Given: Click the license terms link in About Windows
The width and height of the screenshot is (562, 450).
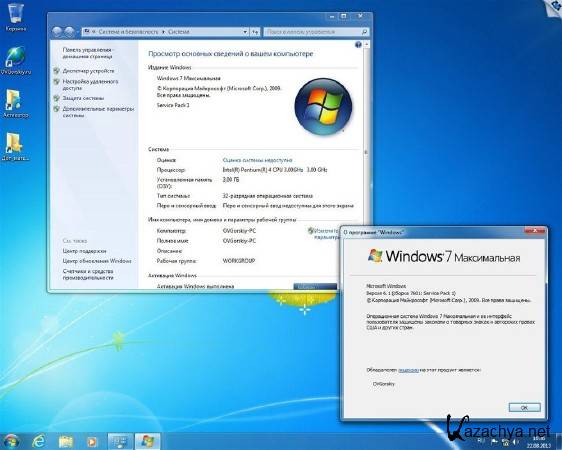Looking at the screenshot, I should click(x=408, y=370).
